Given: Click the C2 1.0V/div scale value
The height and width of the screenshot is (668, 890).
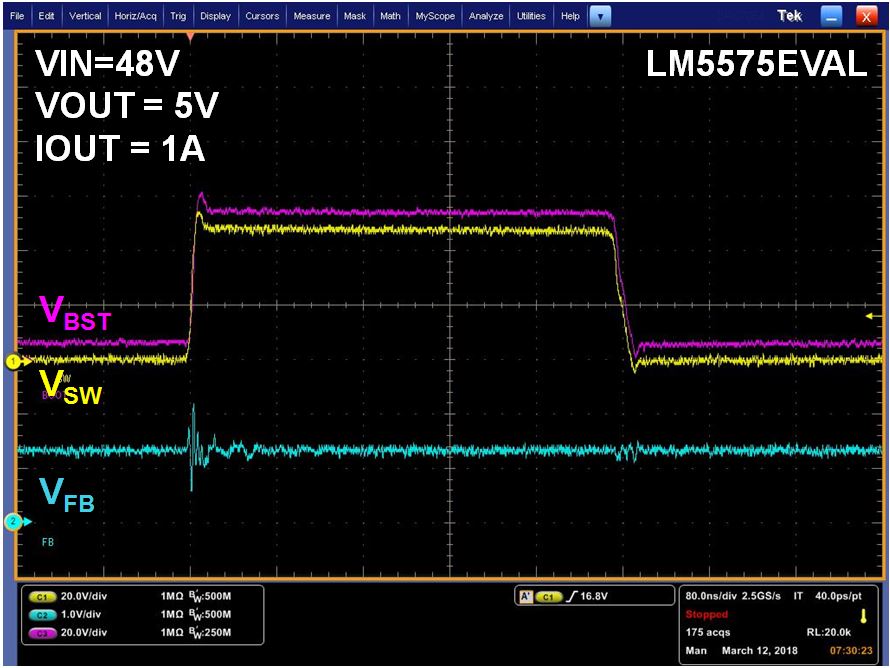Looking at the screenshot, I should 81,615.
